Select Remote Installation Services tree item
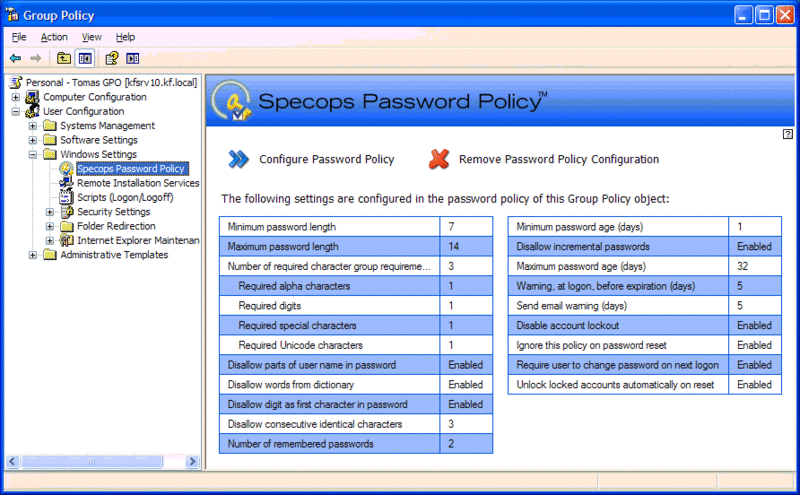The width and height of the screenshot is (800, 495). click(x=138, y=183)
